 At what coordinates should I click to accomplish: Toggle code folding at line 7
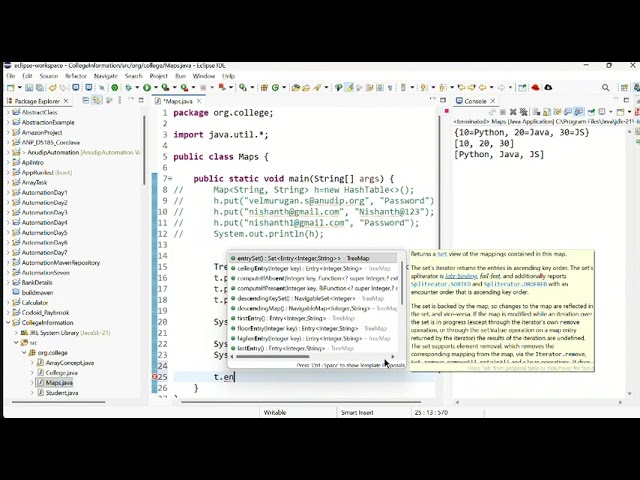(170, 179)
